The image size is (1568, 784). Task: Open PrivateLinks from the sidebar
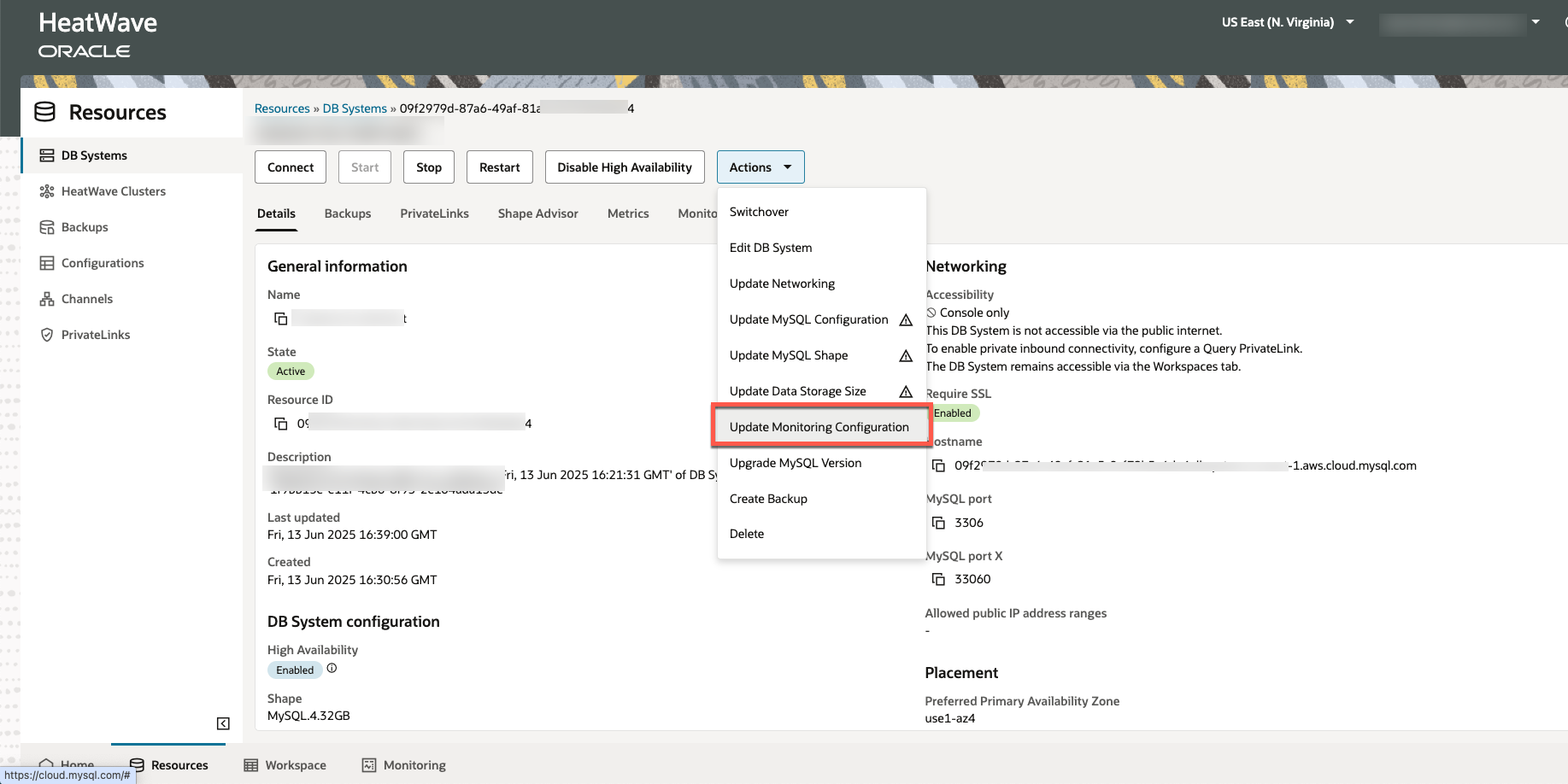(95, 334)
